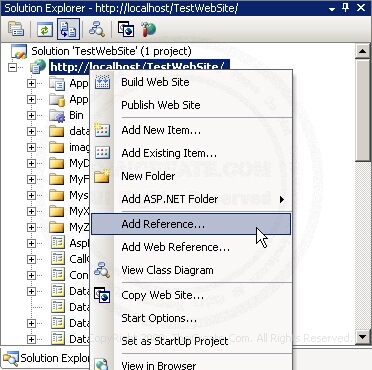Click the 'MyD' folder icon
Viewport: 372px width, 370px height.
(x=57, y=163)
